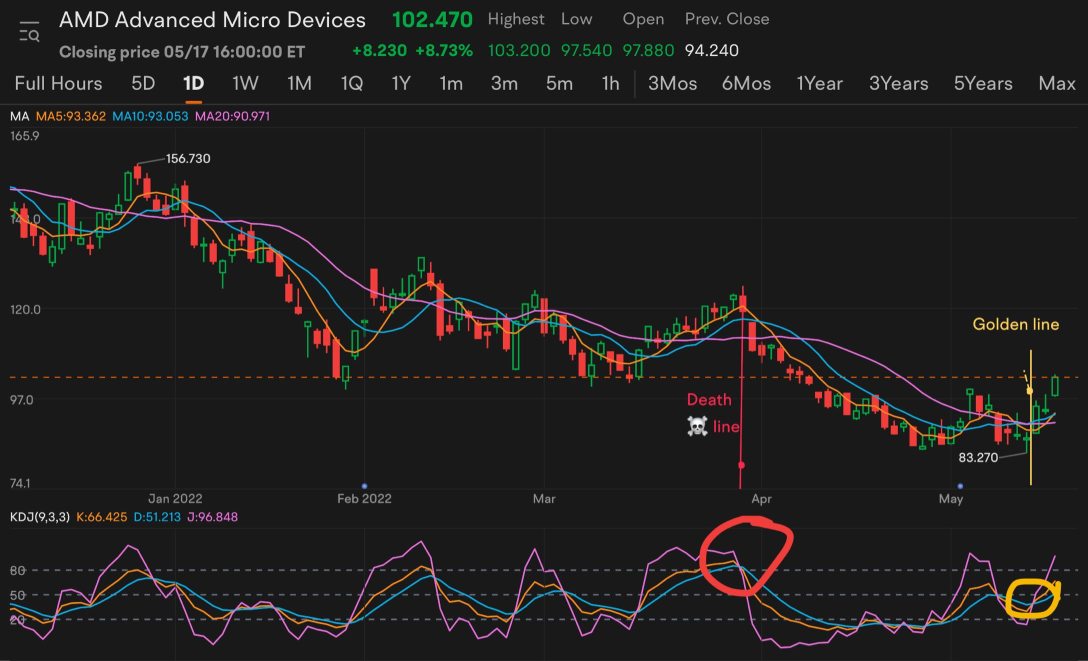
Task: Click the 156.730 high price label
Action: [188, 159]
